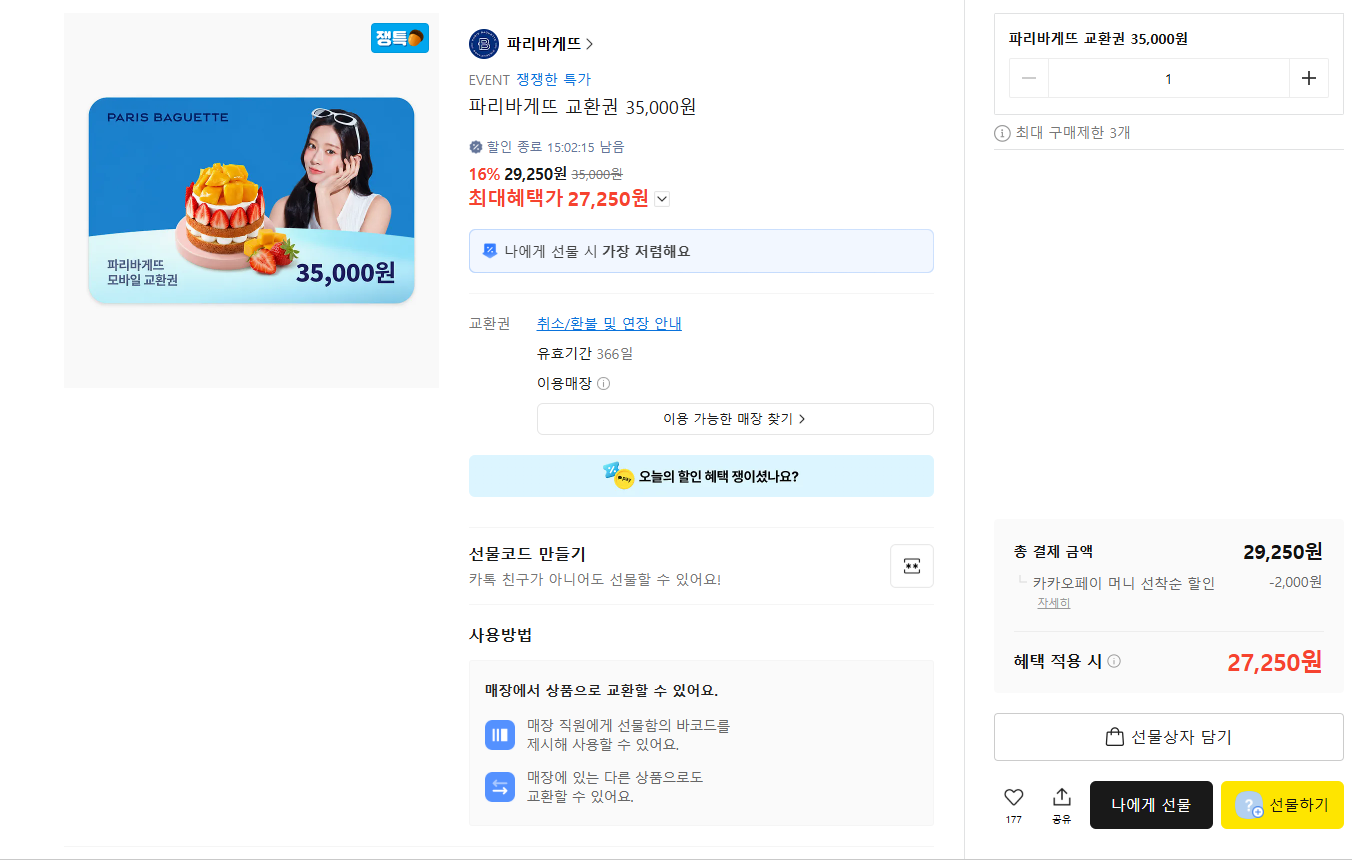The height and width of the screenshot is (860, 1352).
Task: Click the discount timer clock icon
Action: pos(476,147)
